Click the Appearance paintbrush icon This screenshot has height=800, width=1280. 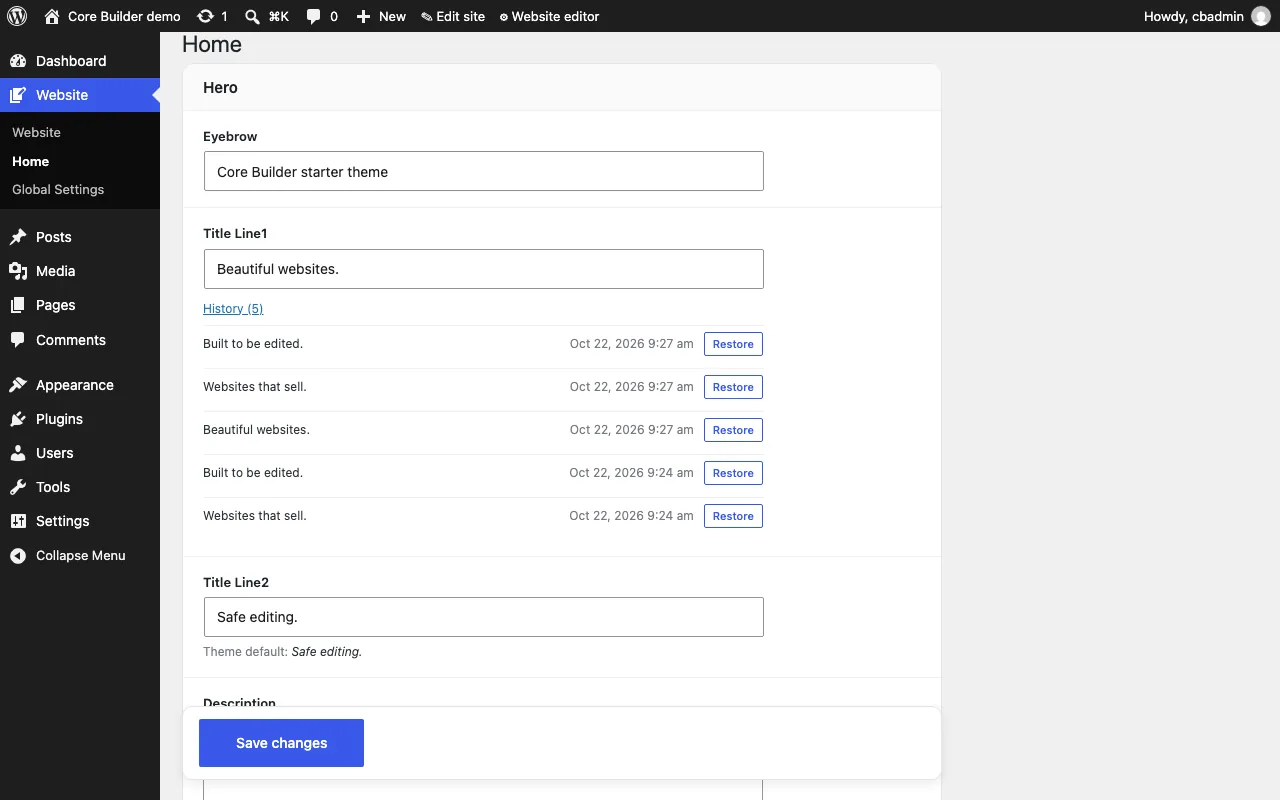[x=18, y=385]
